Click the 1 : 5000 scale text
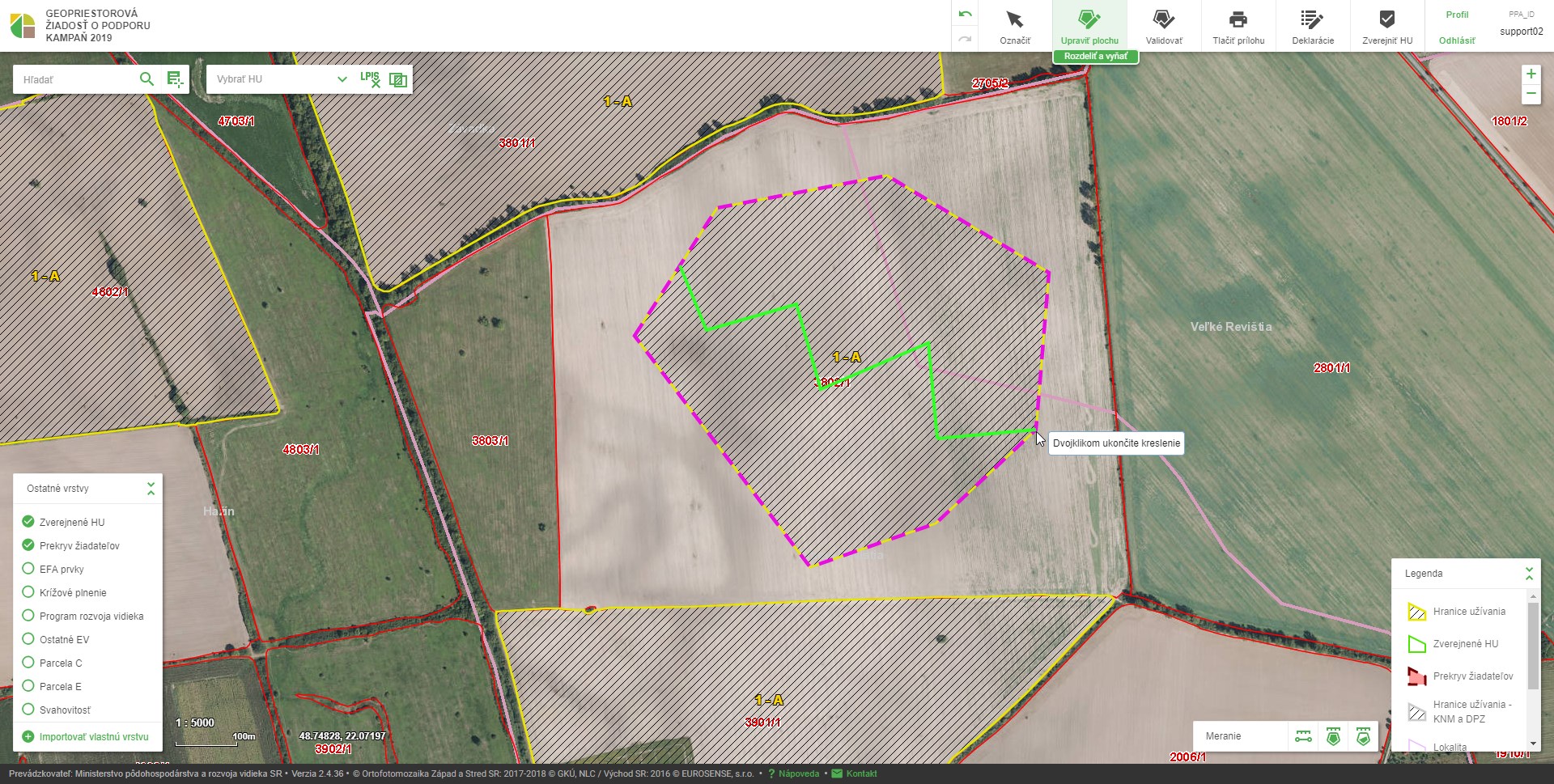This screenshot has width=1554, height=784. [x=195, y=723]
